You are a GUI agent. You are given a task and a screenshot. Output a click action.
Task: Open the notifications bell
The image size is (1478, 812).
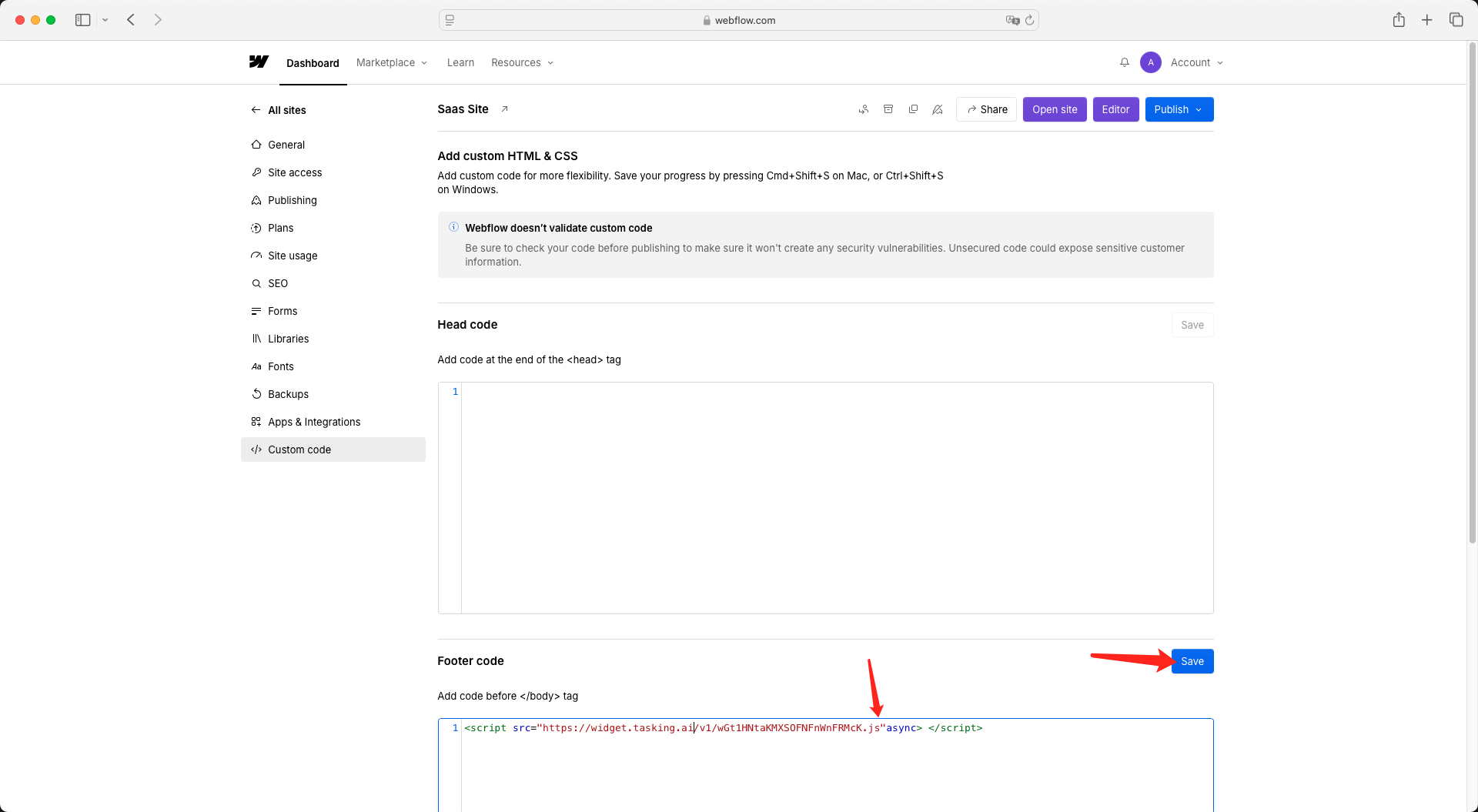click(1125, 62)
